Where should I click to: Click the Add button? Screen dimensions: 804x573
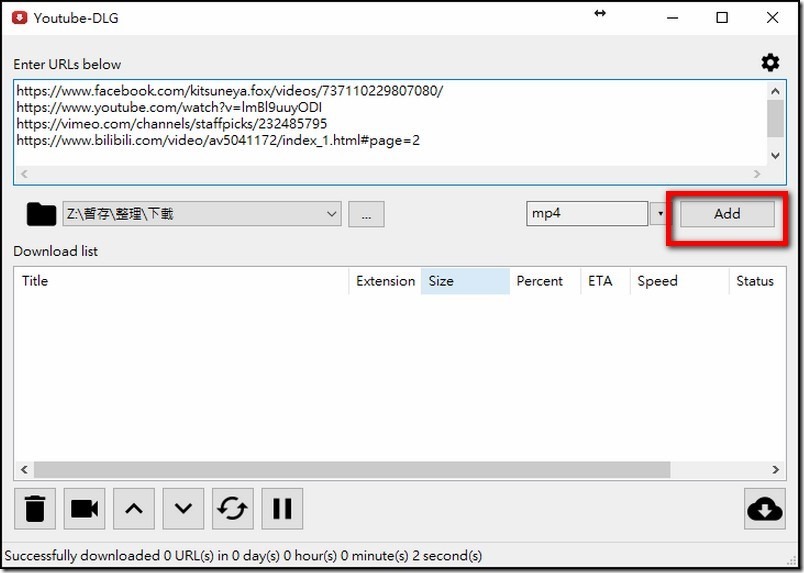(x=727, y=214)
